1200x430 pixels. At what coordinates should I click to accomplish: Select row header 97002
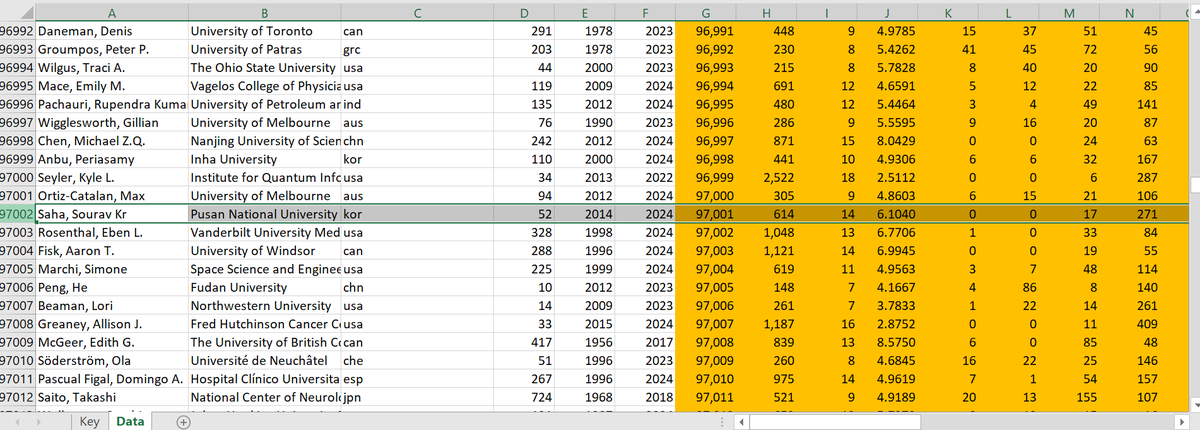[17, 214]
